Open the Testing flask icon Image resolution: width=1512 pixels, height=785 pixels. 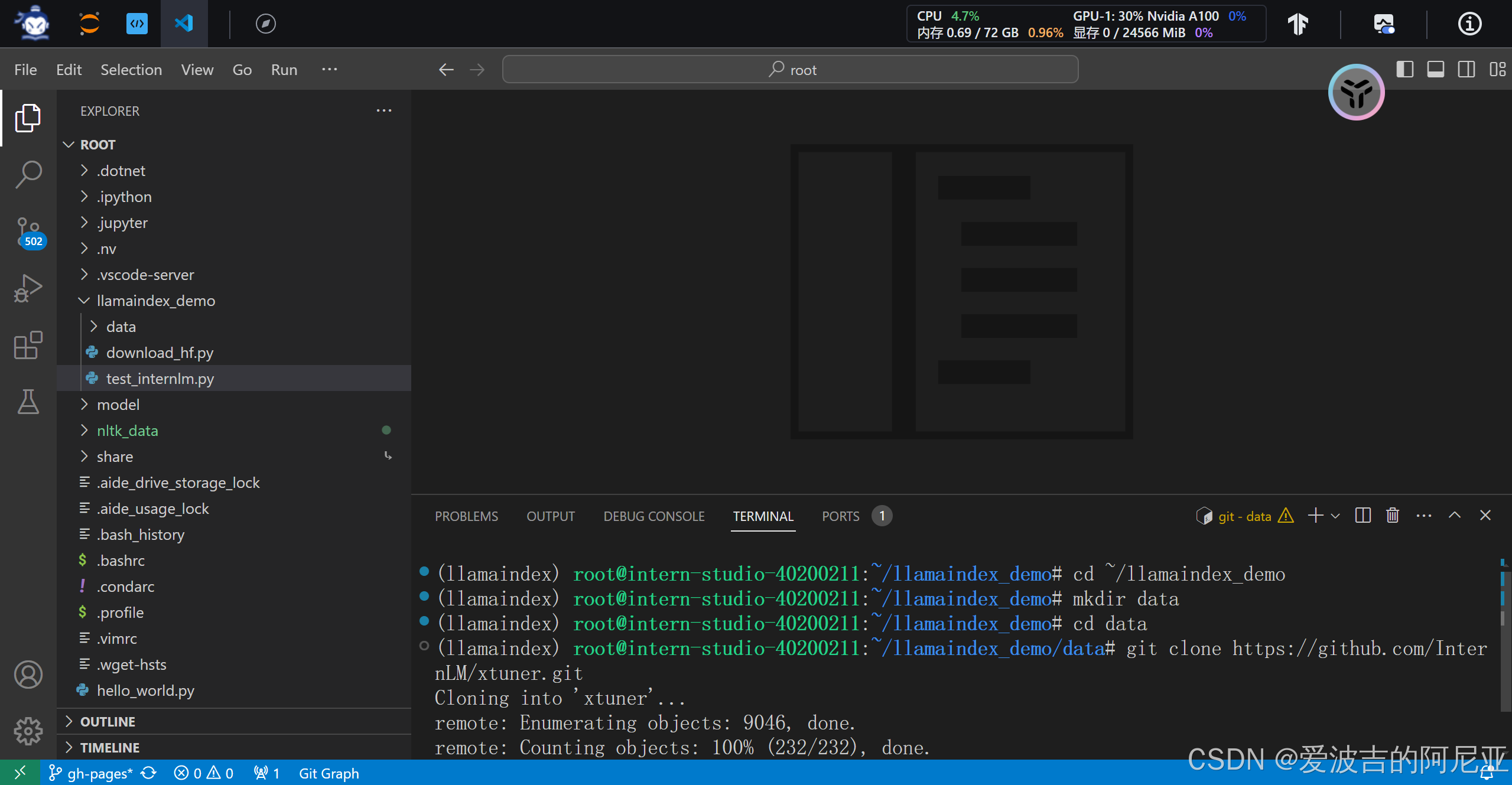28,402
